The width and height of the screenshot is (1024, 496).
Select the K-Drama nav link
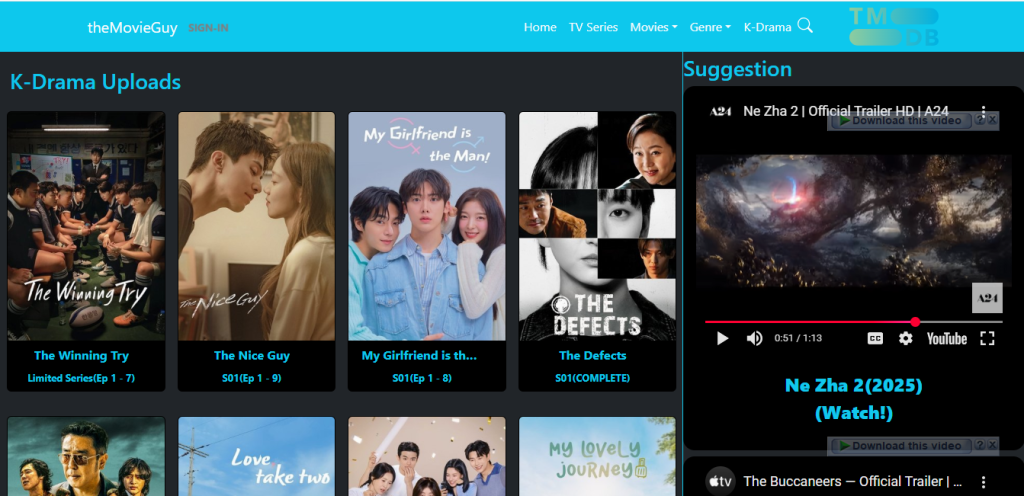pyautogui.click(x=767, y=27)
